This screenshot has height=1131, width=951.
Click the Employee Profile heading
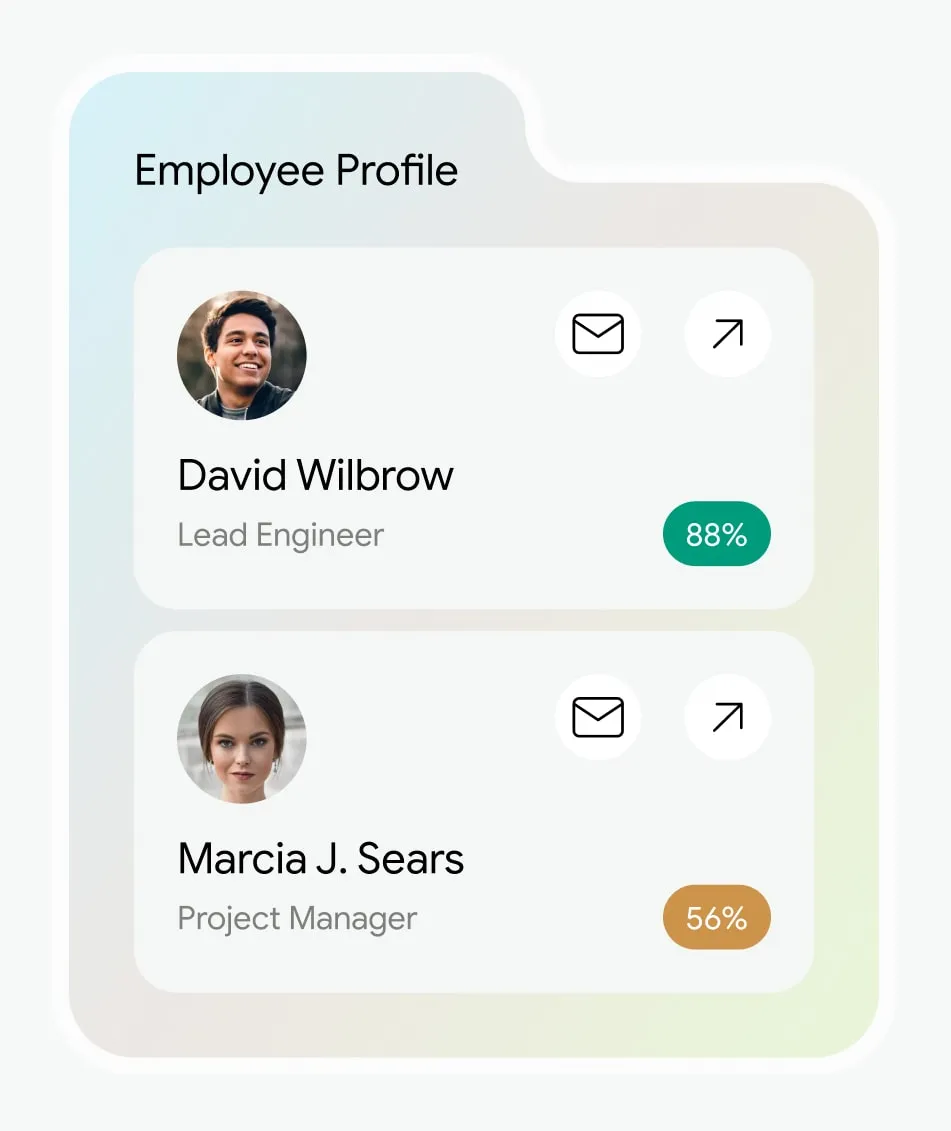[x=296, y=171]
